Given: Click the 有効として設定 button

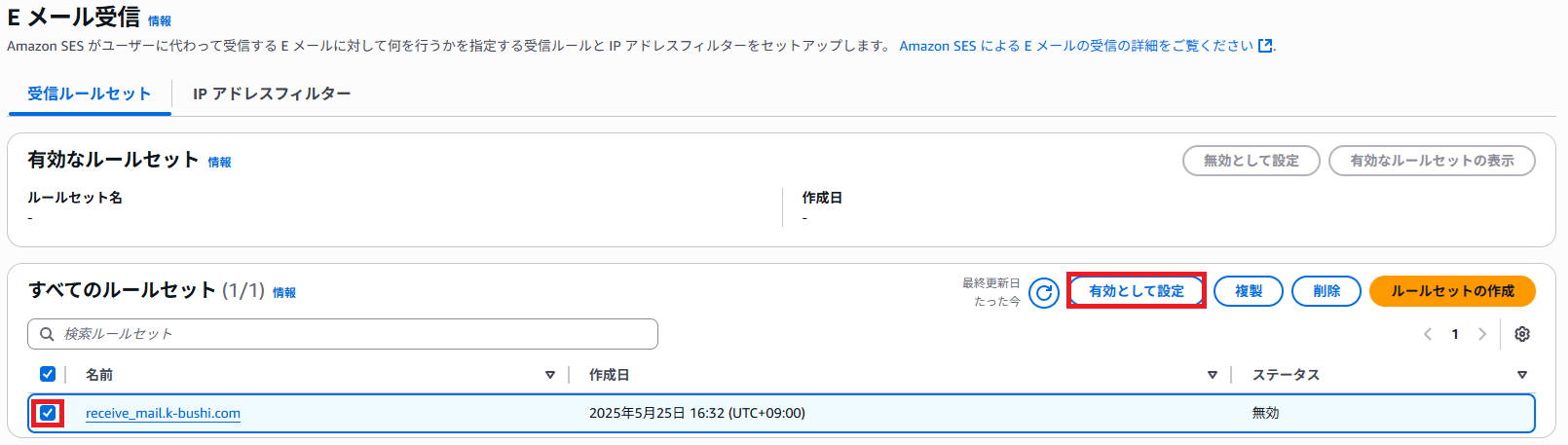Looking at the screenshot, I should [x=1137, y=291].
